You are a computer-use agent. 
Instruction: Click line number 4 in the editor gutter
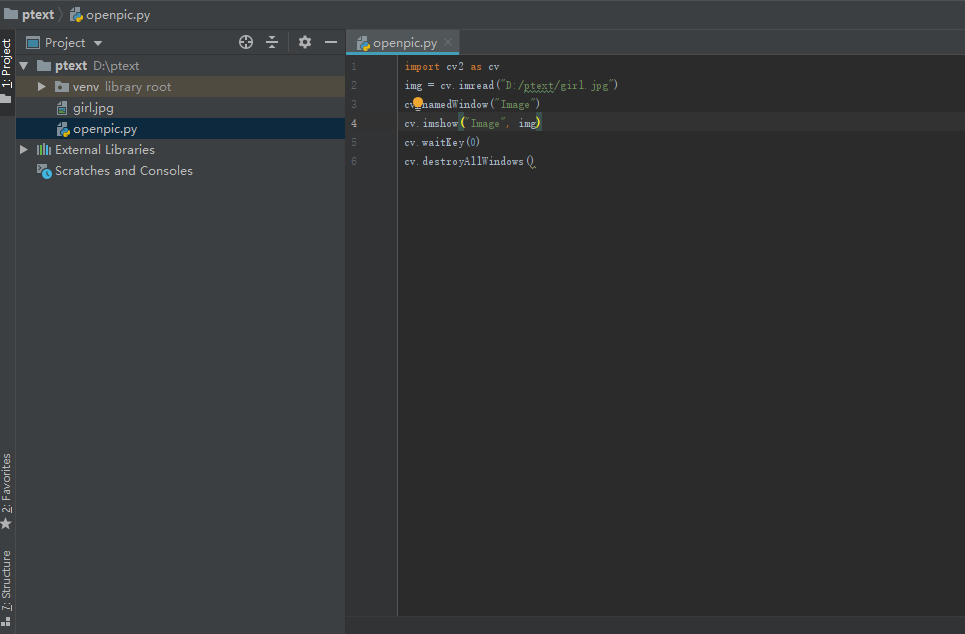coord(354,123)
